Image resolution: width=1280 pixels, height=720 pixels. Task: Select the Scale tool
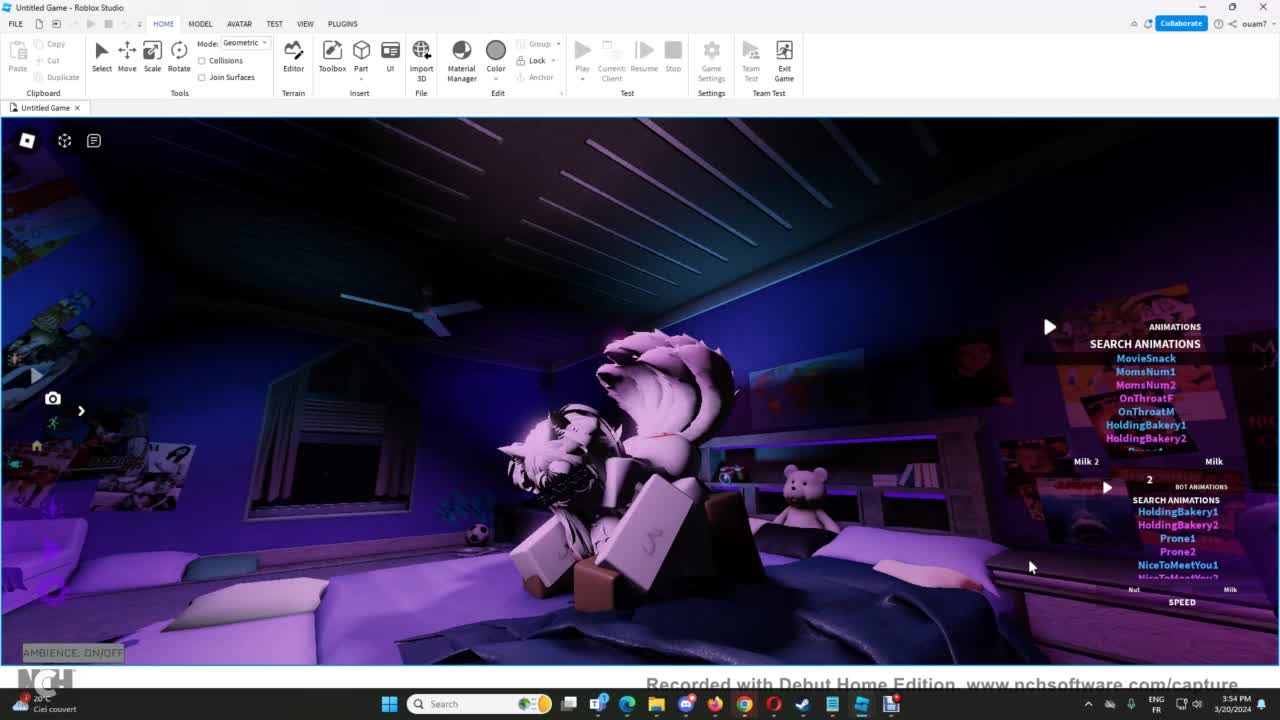coord(152,56)
